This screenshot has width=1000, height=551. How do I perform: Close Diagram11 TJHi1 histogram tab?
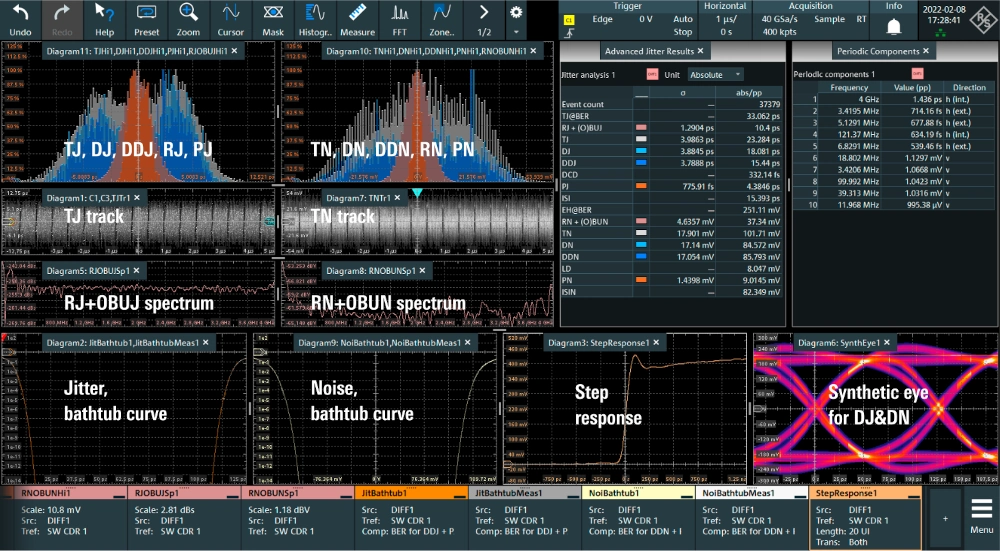click(x=234, y=51)
